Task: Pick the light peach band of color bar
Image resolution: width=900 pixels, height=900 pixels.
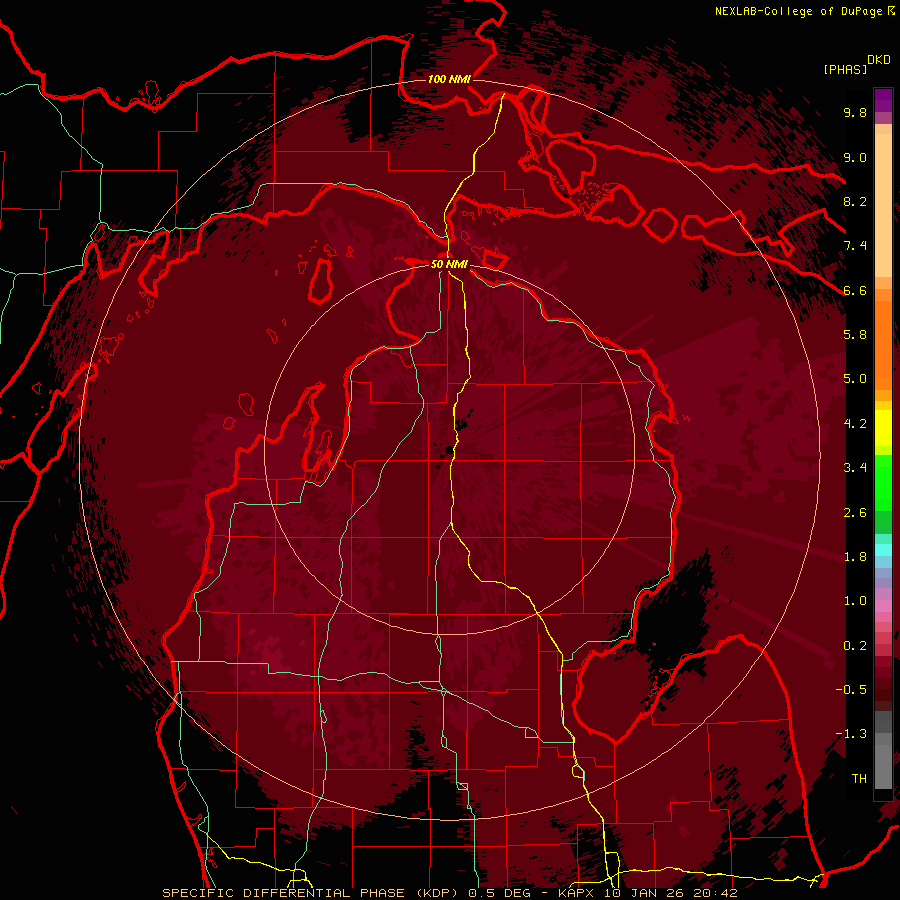Action: [883, 207]
